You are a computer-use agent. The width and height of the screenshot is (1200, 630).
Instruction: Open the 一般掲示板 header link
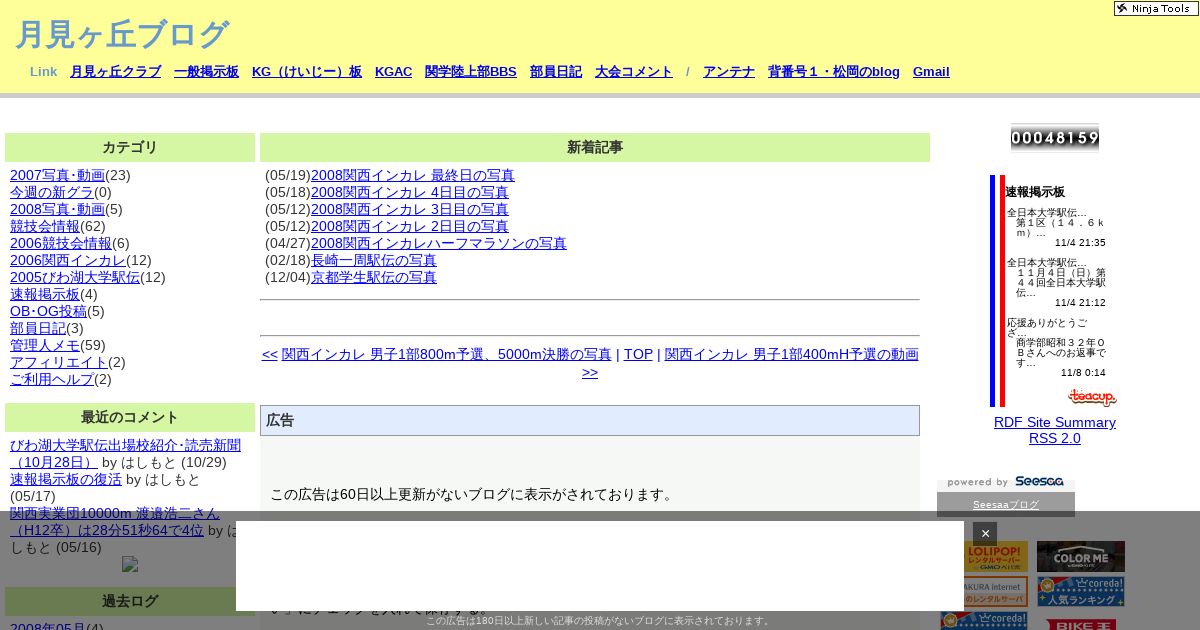[x=206, y=72]
